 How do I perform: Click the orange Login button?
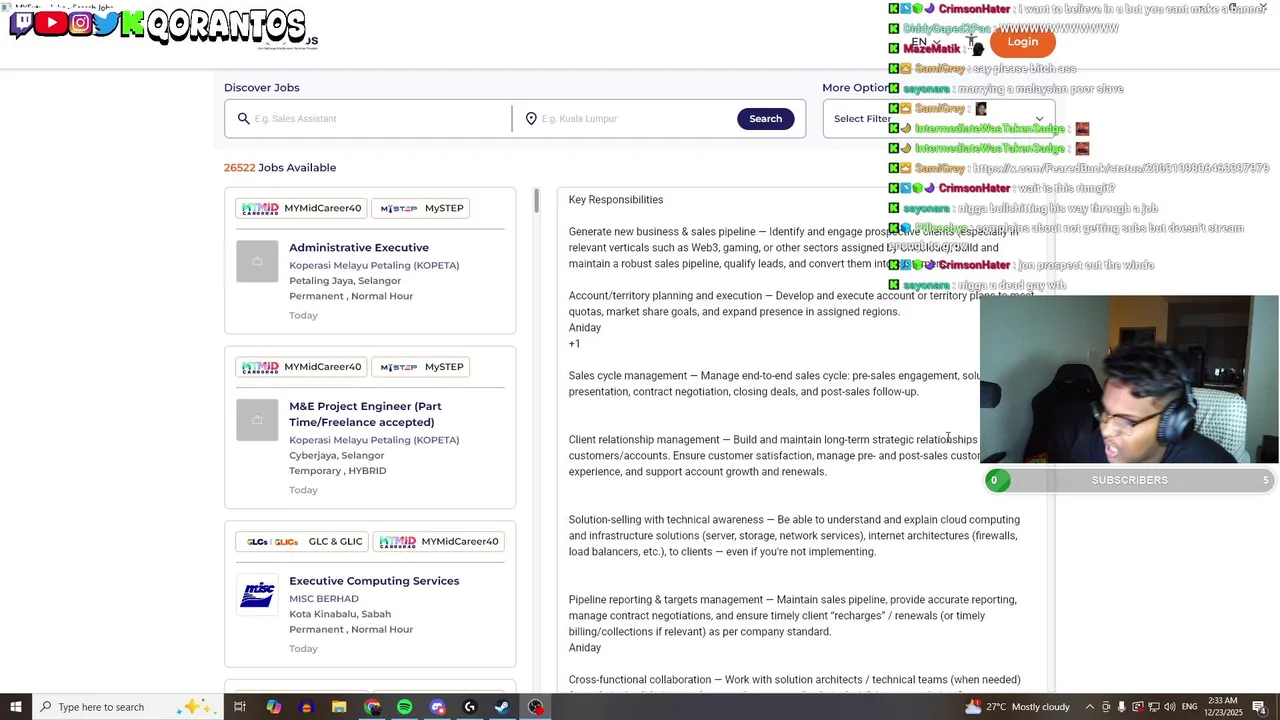pos(1022,42)
